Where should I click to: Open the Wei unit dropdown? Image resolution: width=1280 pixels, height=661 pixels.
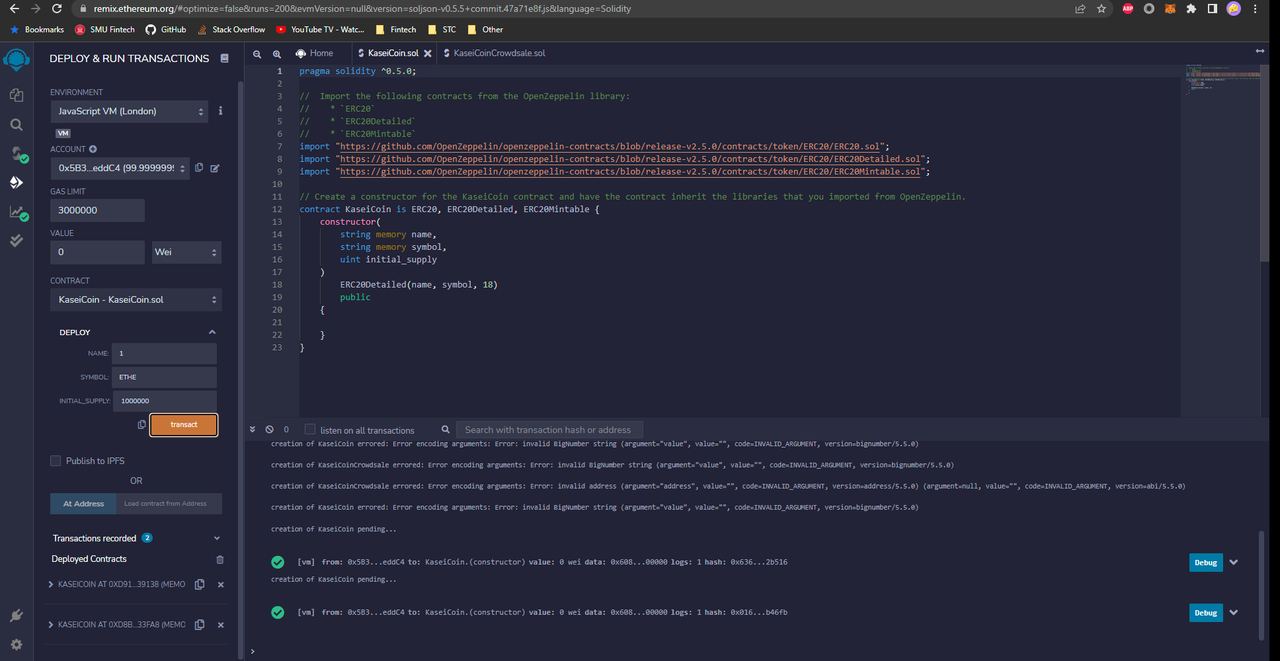[187, 252]
